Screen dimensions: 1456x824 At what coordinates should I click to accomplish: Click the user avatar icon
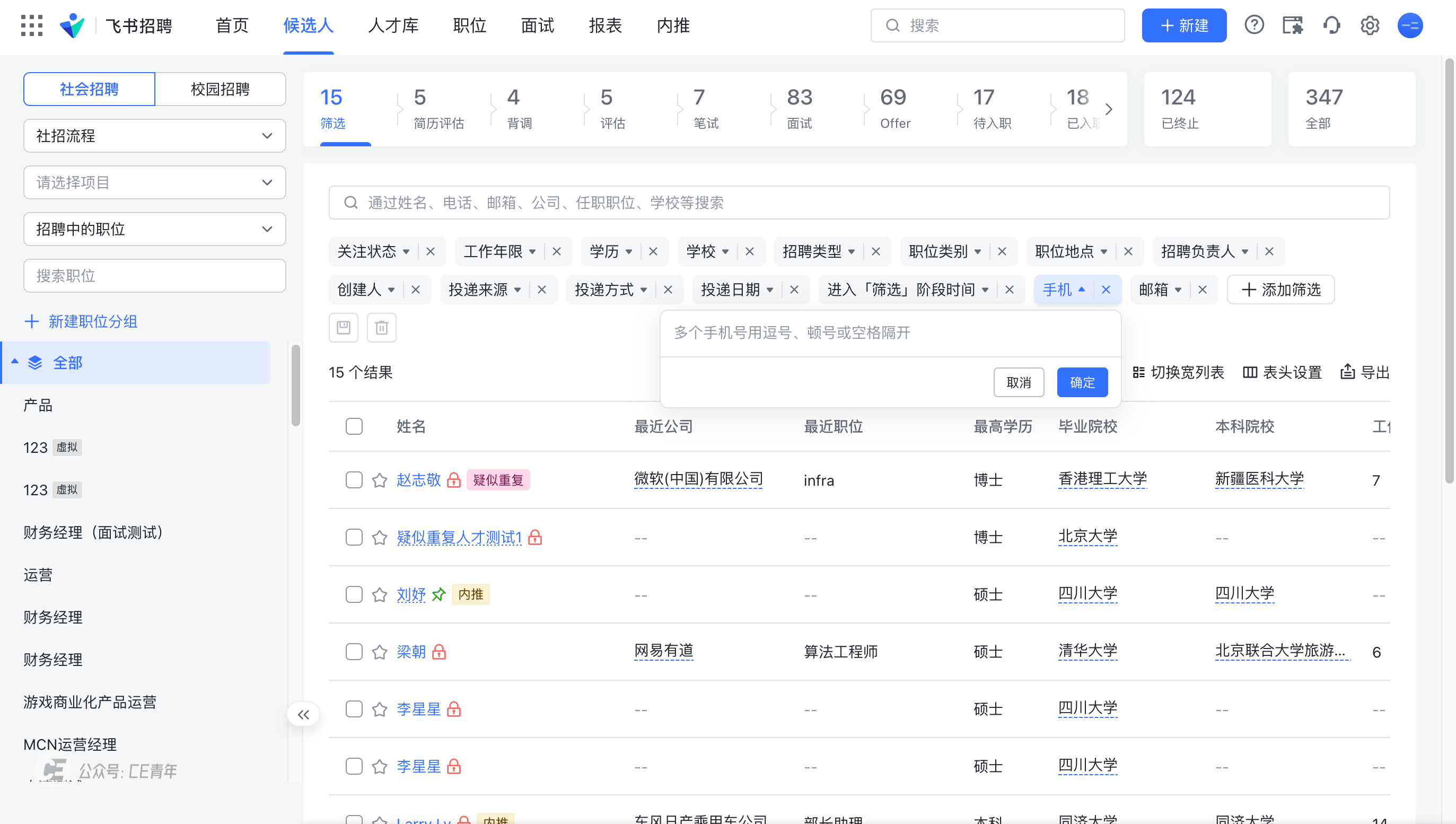pyautogui.click(x=1409, y=25)
